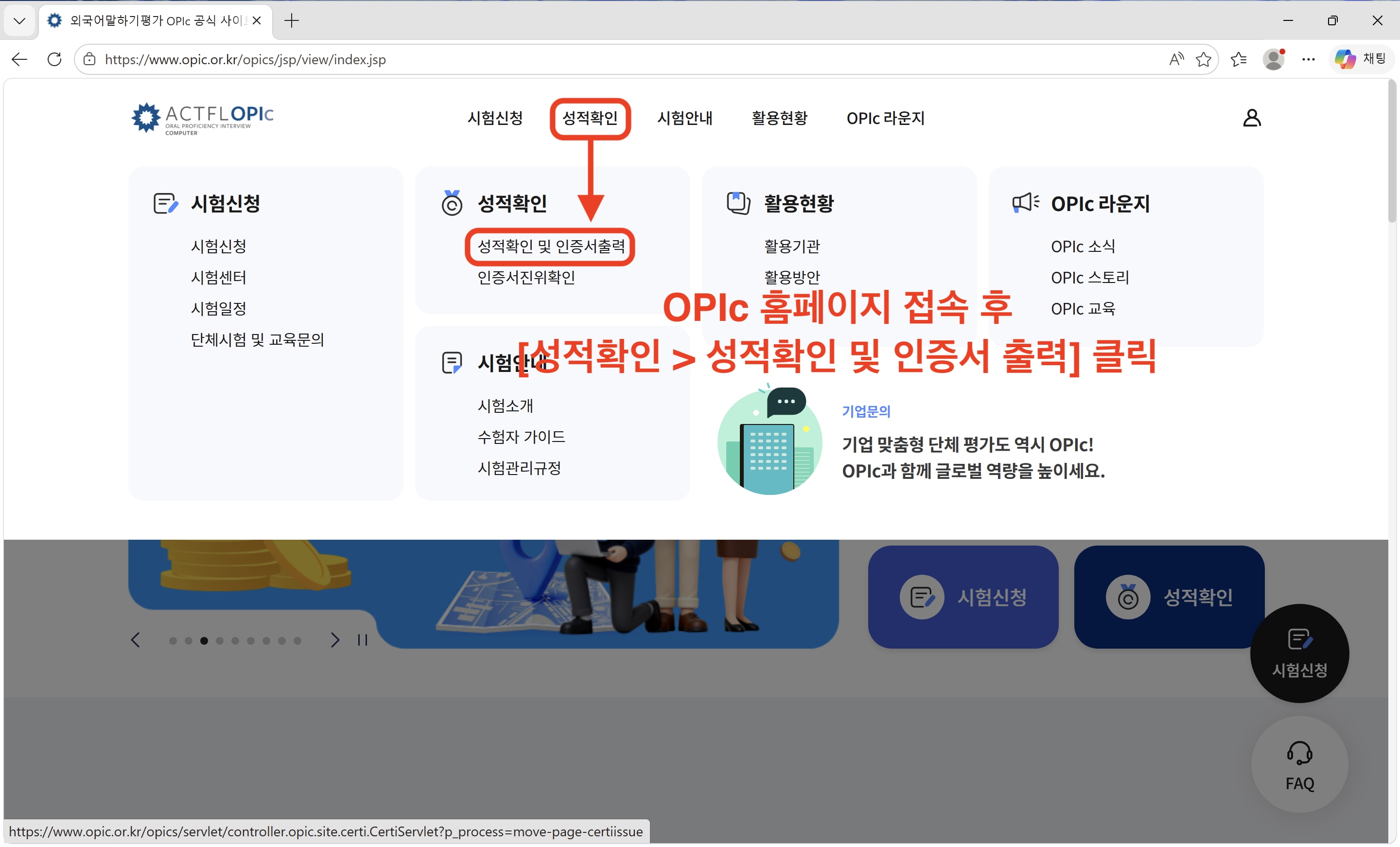Click the 시험안내 document heading icon
Viewport: 1400px width, 847px height.
(452, 363)
